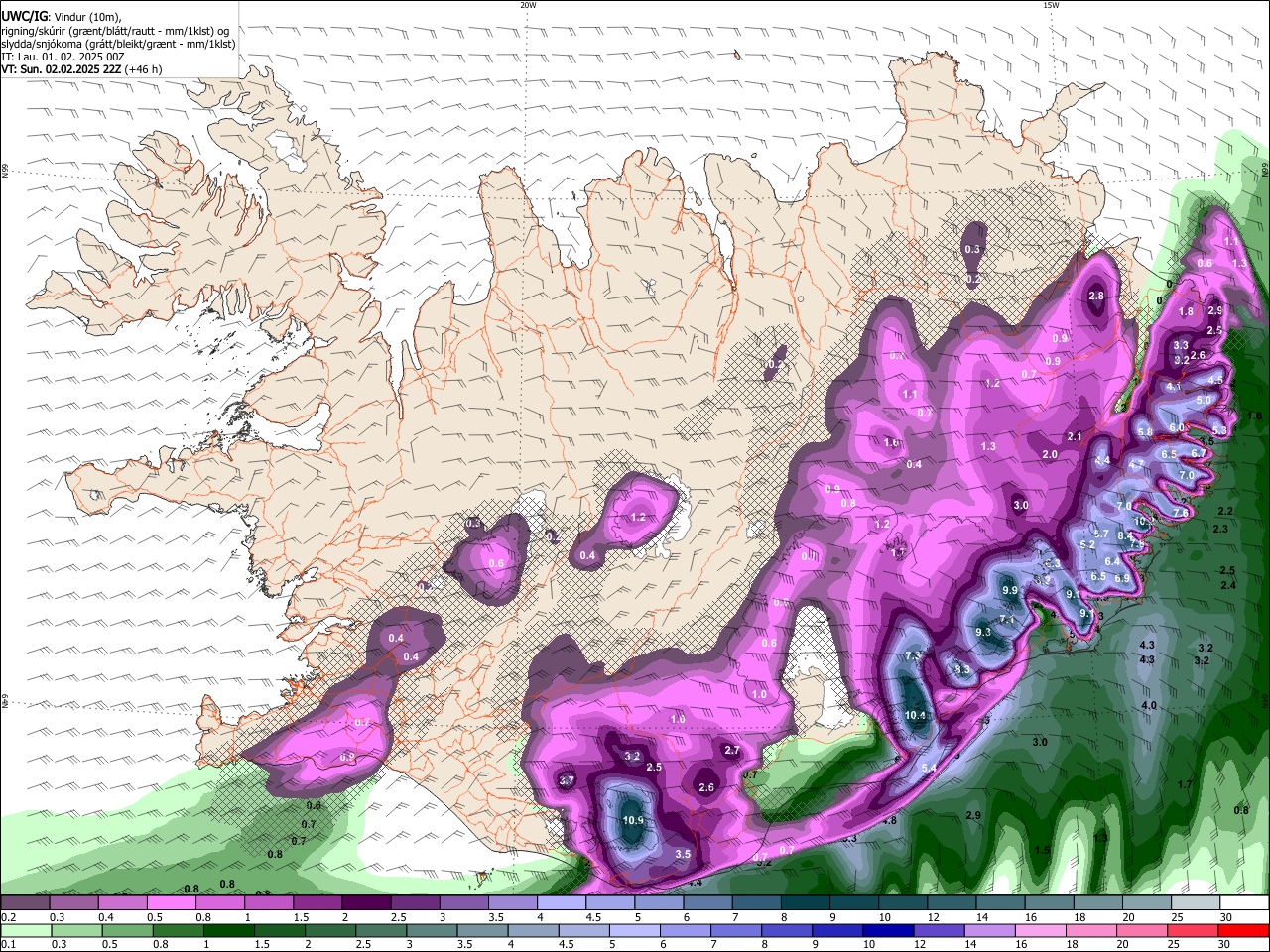Viewport: 1270px width, 952px height.
Task: Click the '10.9' precipitation value on the map
Action: [633, 821]
